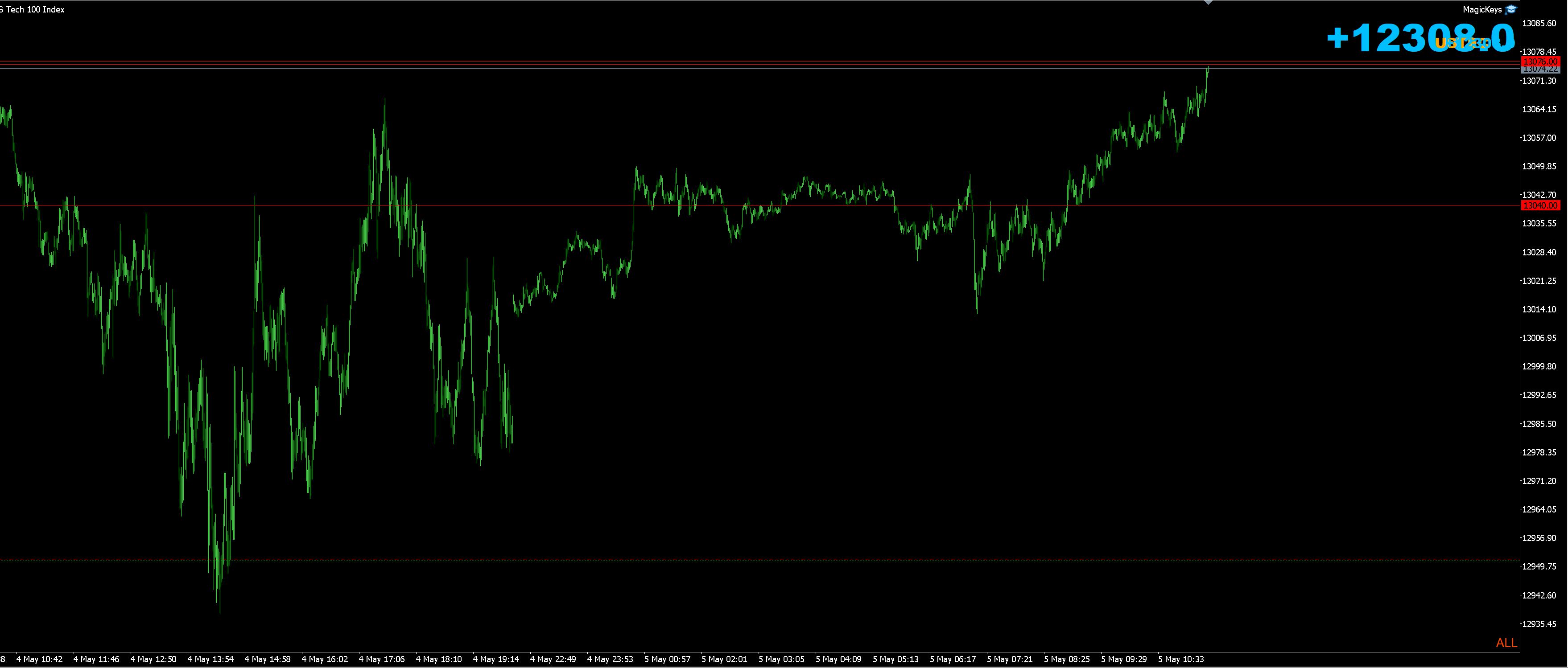
Task: Click the 5 May 06:17 time axis label
Action: (x=953, y=660)
